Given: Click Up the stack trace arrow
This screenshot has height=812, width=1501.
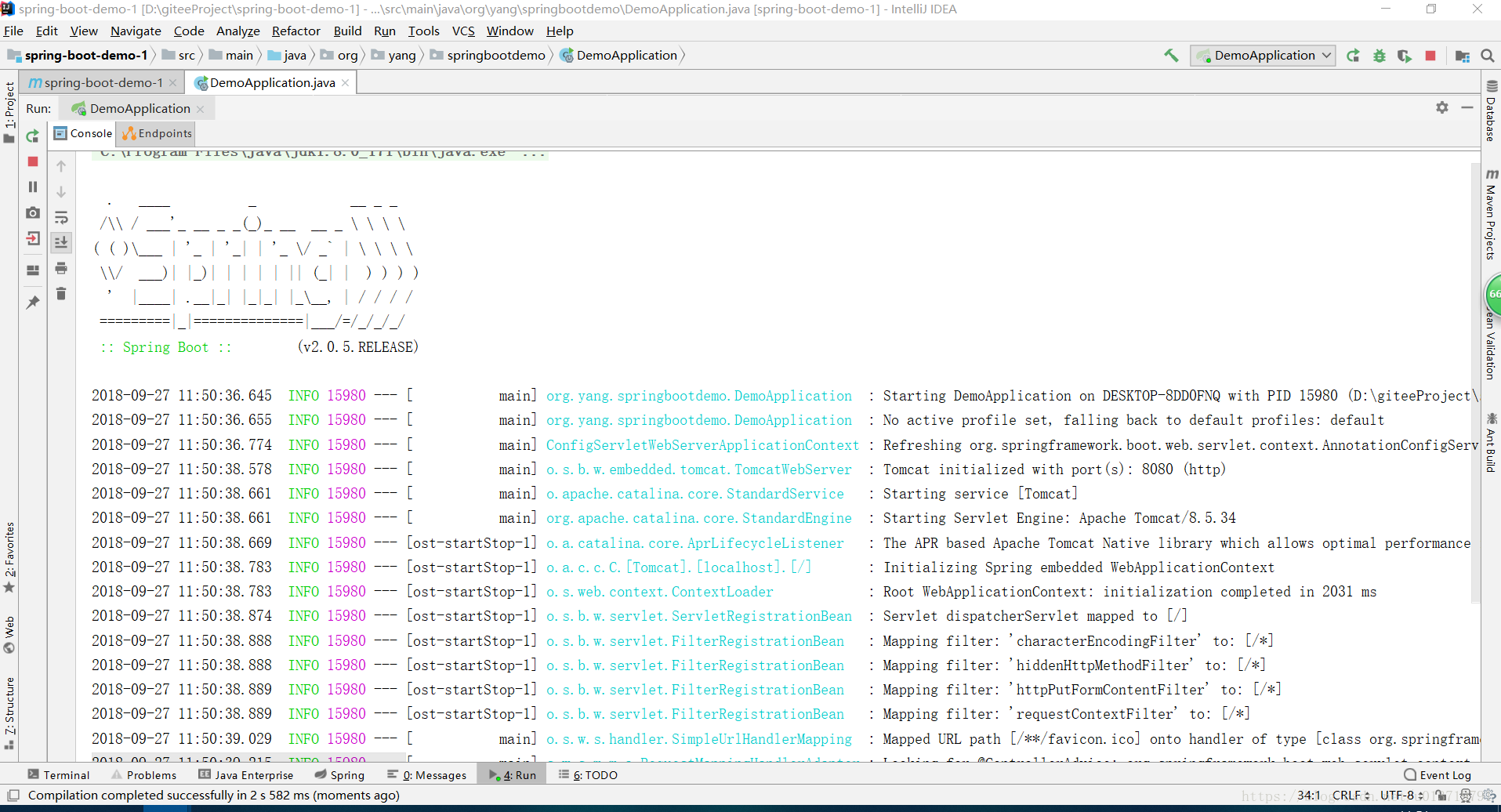Looking at the screenshot, I should click(61, 166).
